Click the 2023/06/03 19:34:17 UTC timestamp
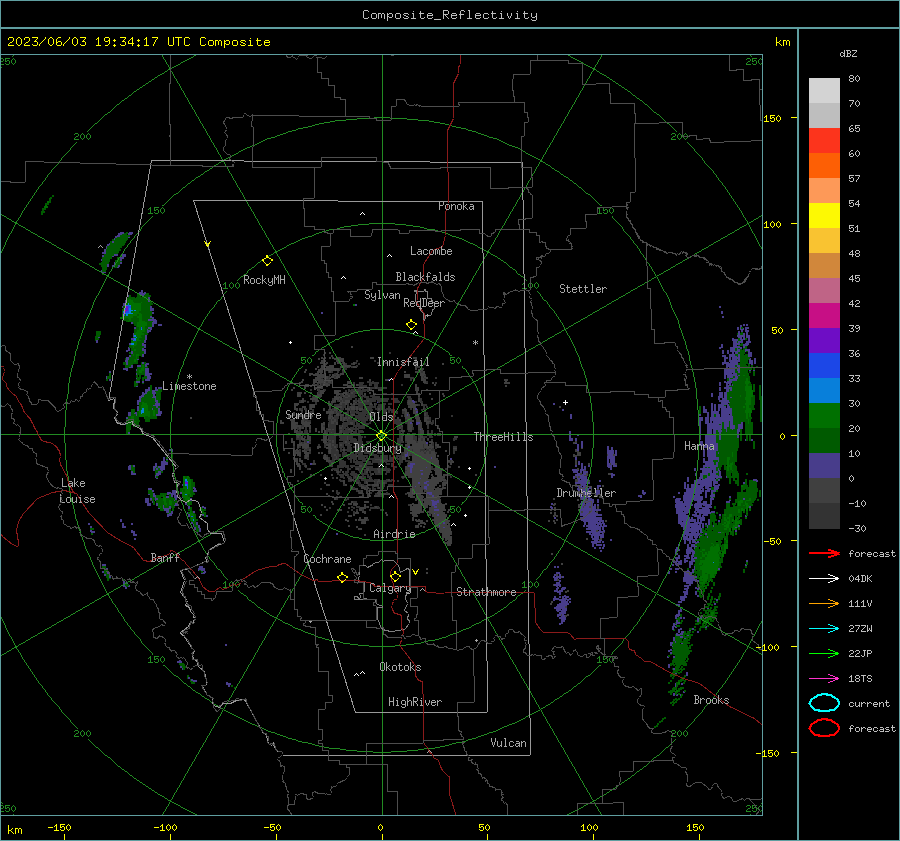Viewport: 900px width, 841px height. [138, 42]
